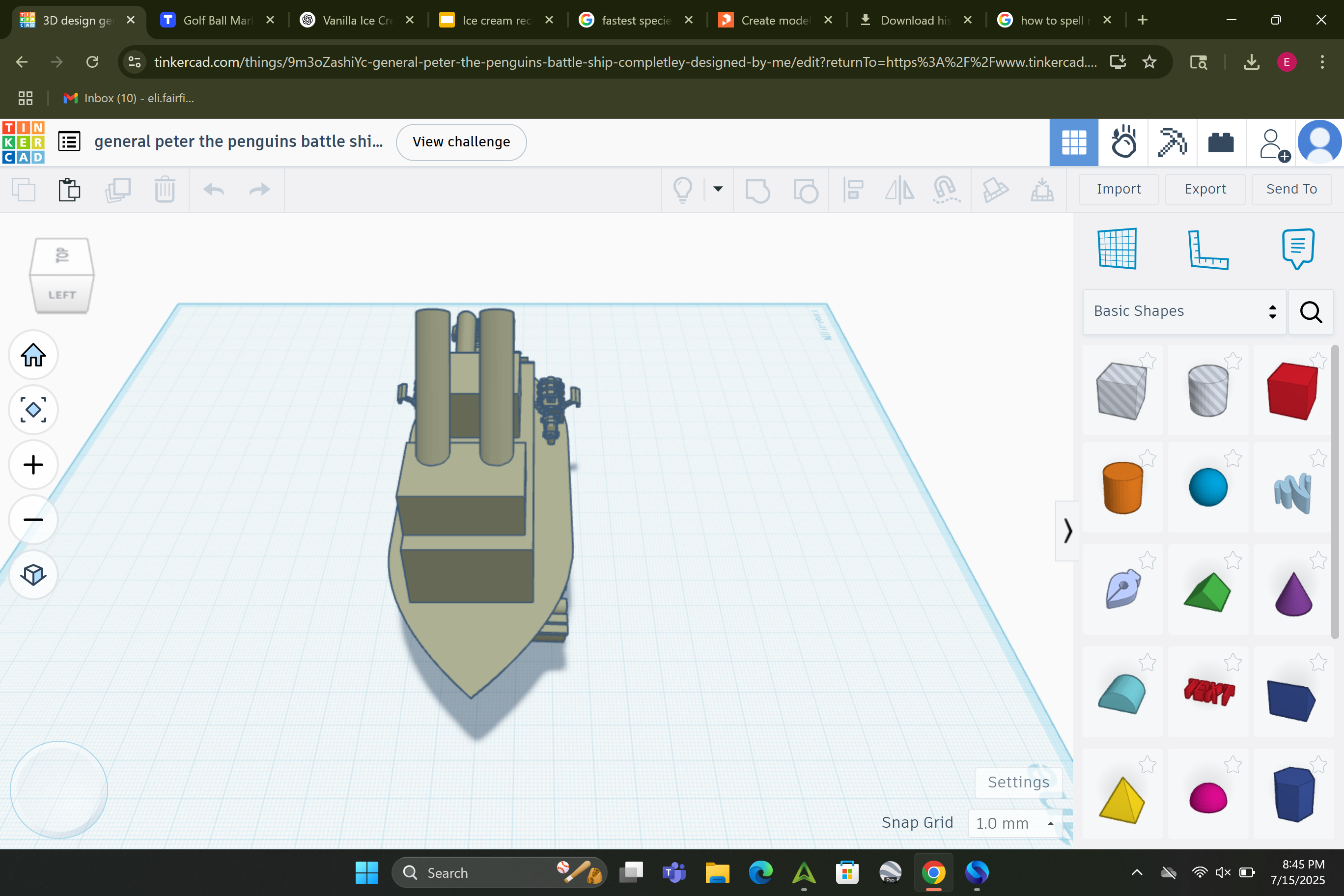1344x896 pixels.
Task: Pick the green Roof shape
Action: tap(1207, 592)
